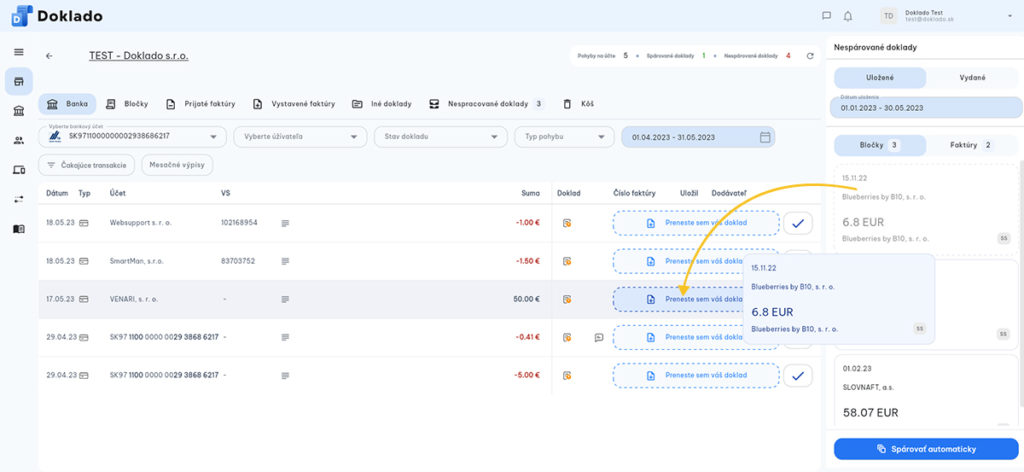The height and width of the screenshot is (472, 1024).
Task: Open the bank building icon in sidebar
Action: [x=19, y=111]
